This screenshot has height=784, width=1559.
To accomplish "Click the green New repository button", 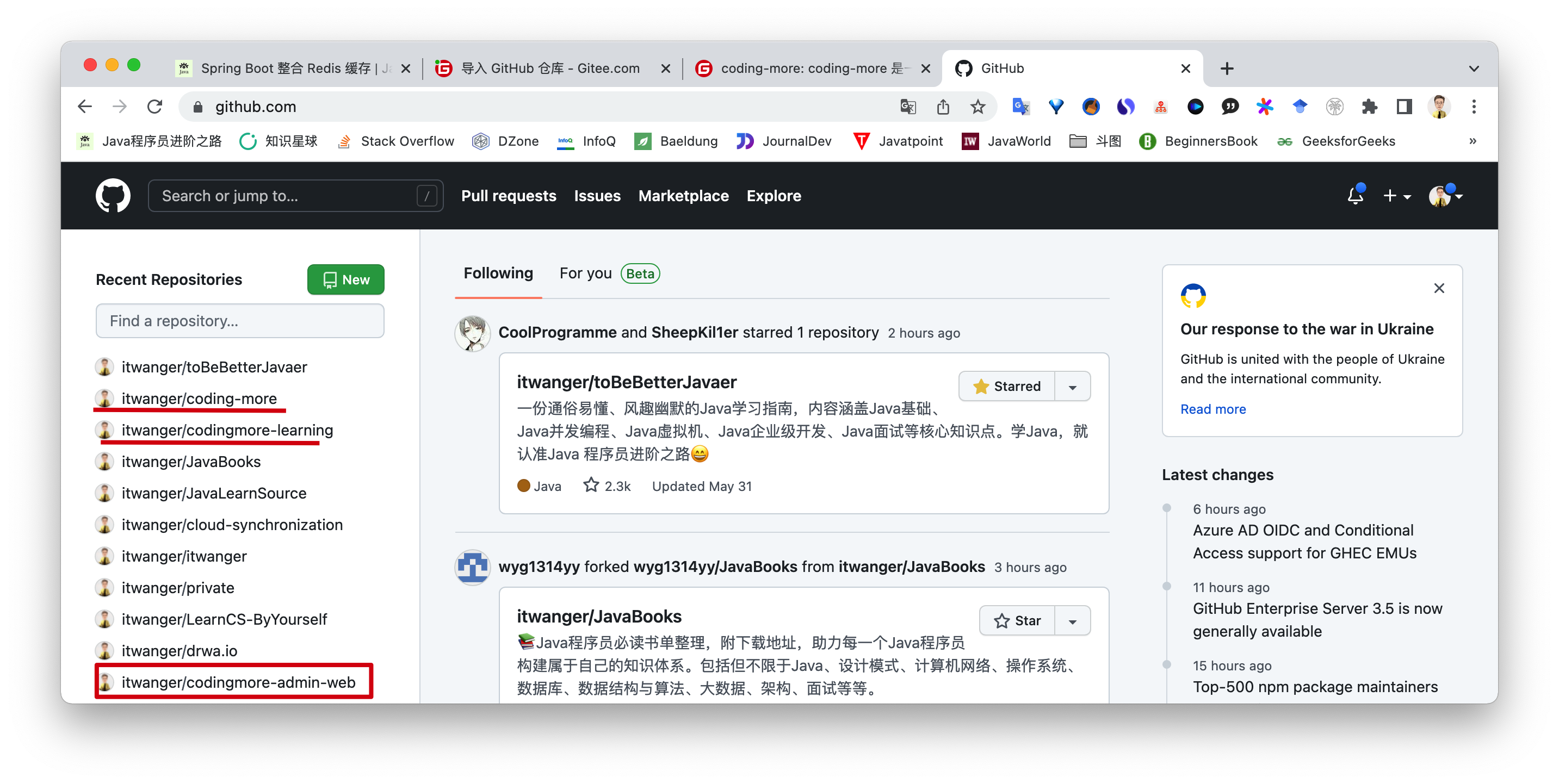I will (x=345, y=279).
